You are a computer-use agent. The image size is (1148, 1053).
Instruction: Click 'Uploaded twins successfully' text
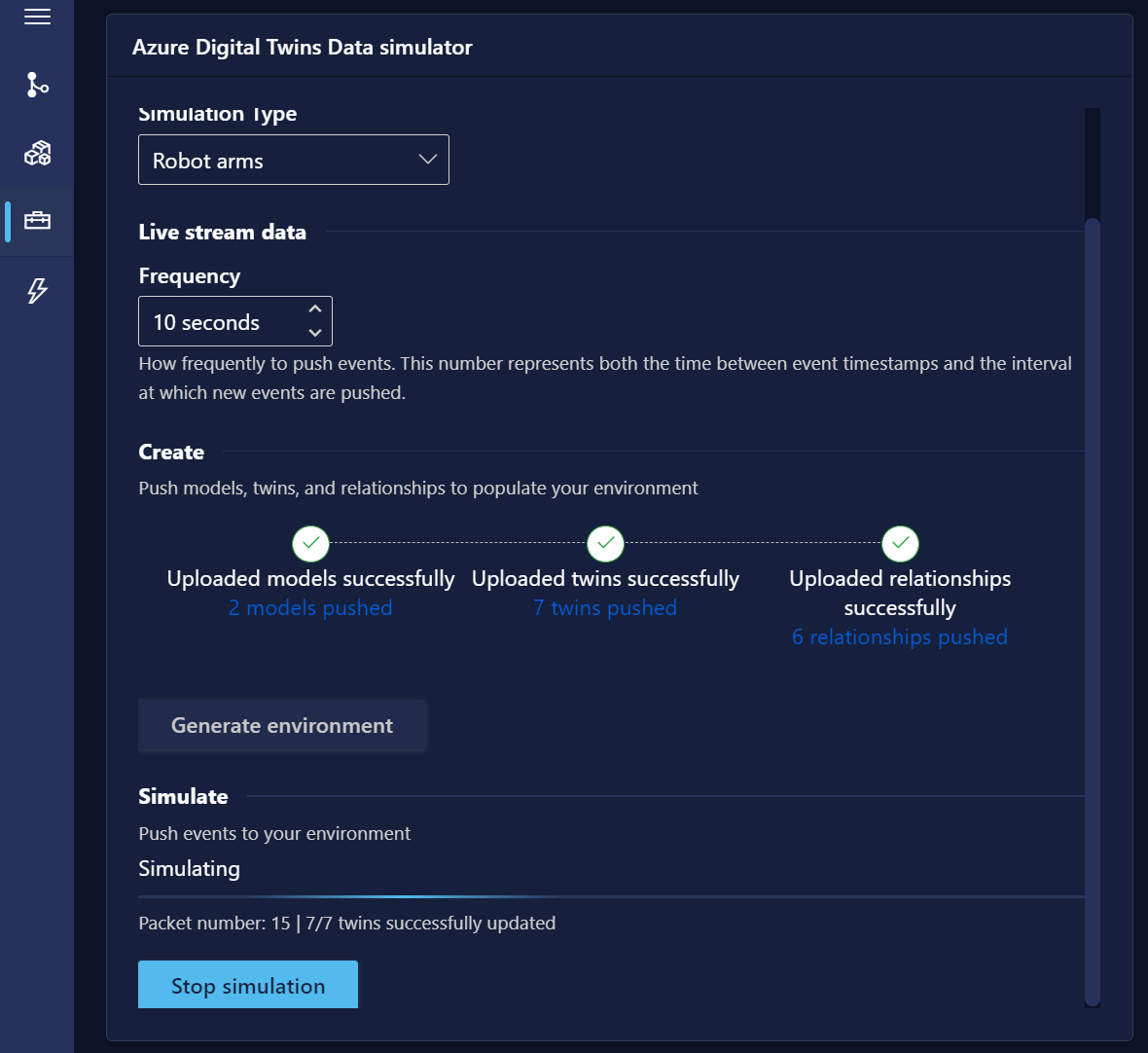coord(605,578)
